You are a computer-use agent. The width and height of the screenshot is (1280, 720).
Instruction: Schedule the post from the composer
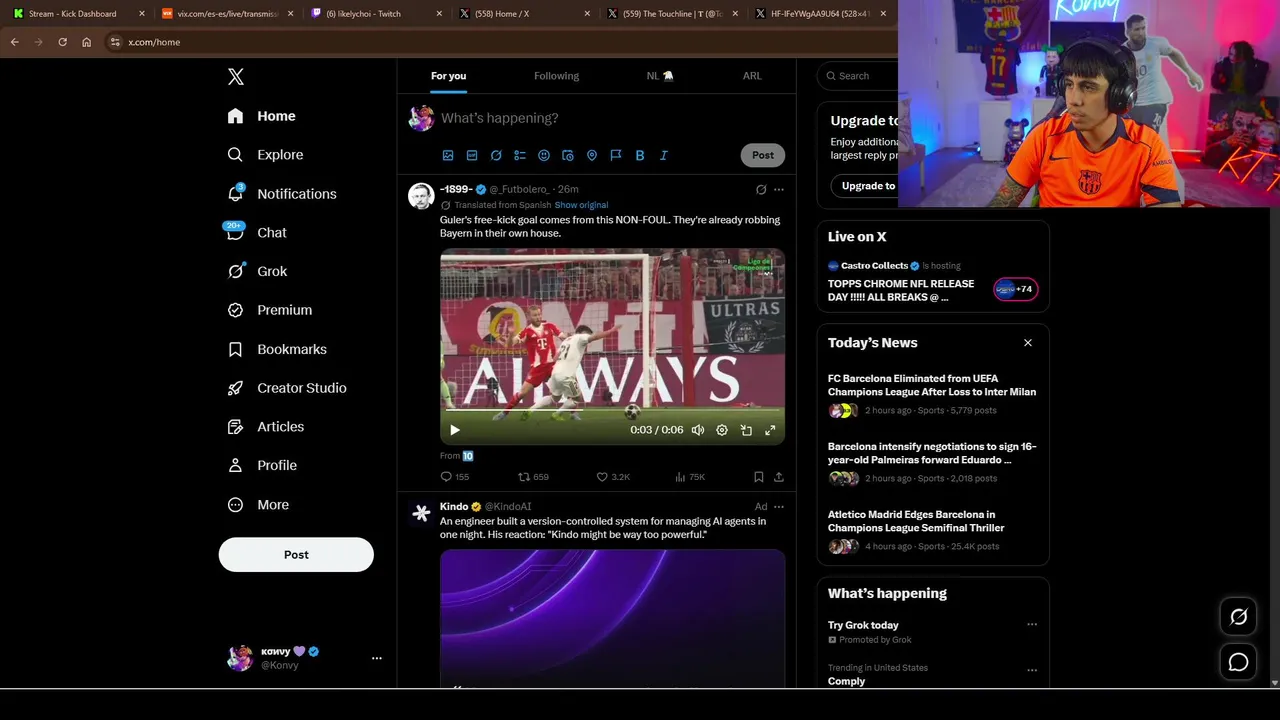[x=568, y=155]
